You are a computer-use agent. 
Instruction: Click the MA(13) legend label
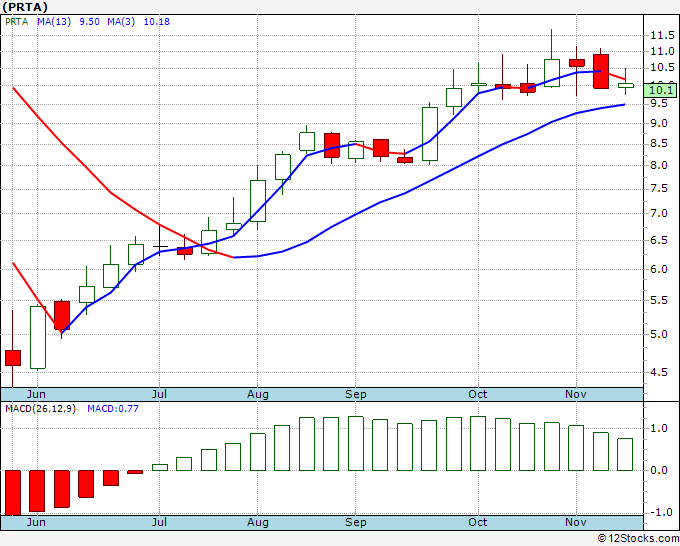click(x=54, y=22)
